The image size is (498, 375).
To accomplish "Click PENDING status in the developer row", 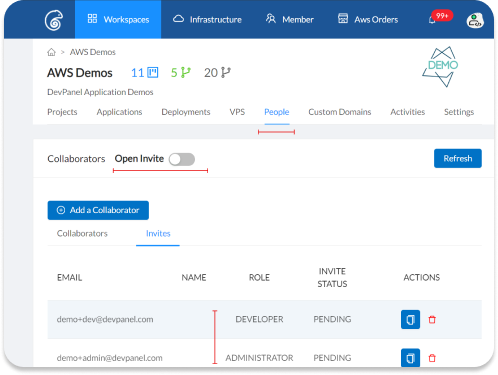I will 332,319.
